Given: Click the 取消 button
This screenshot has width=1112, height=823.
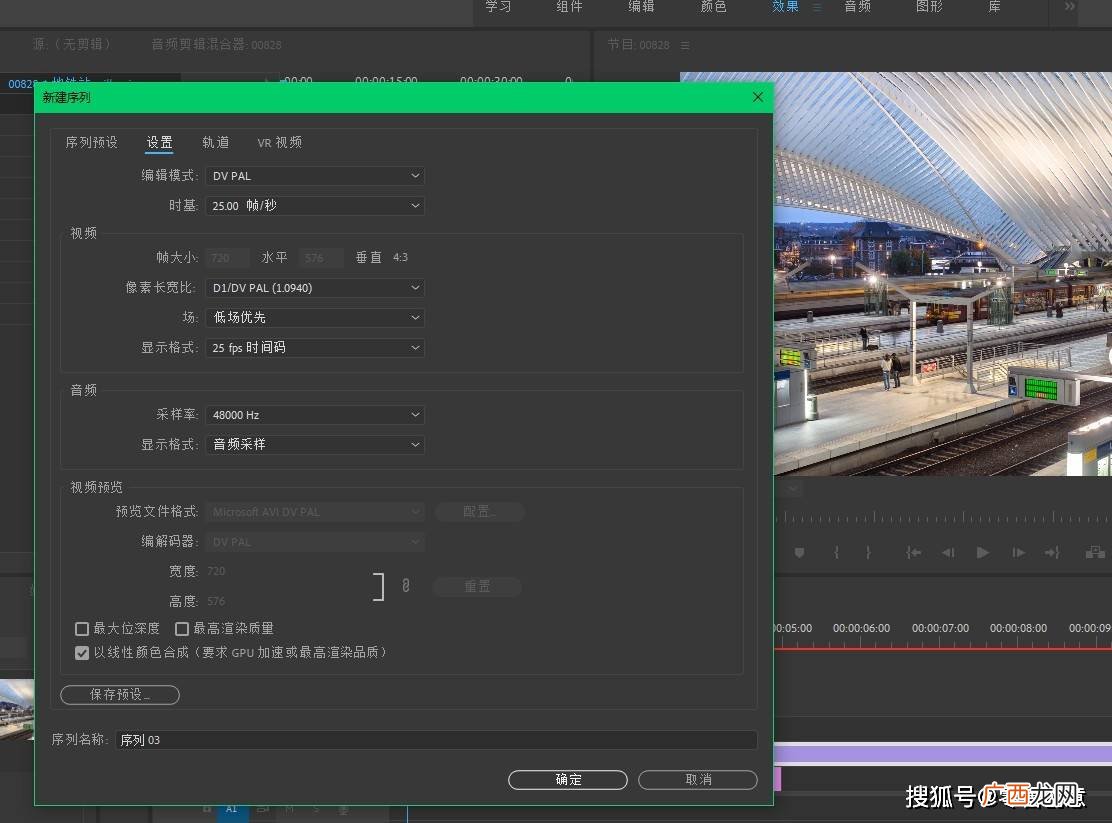Looking at the screenshot, I should (698, 780).
